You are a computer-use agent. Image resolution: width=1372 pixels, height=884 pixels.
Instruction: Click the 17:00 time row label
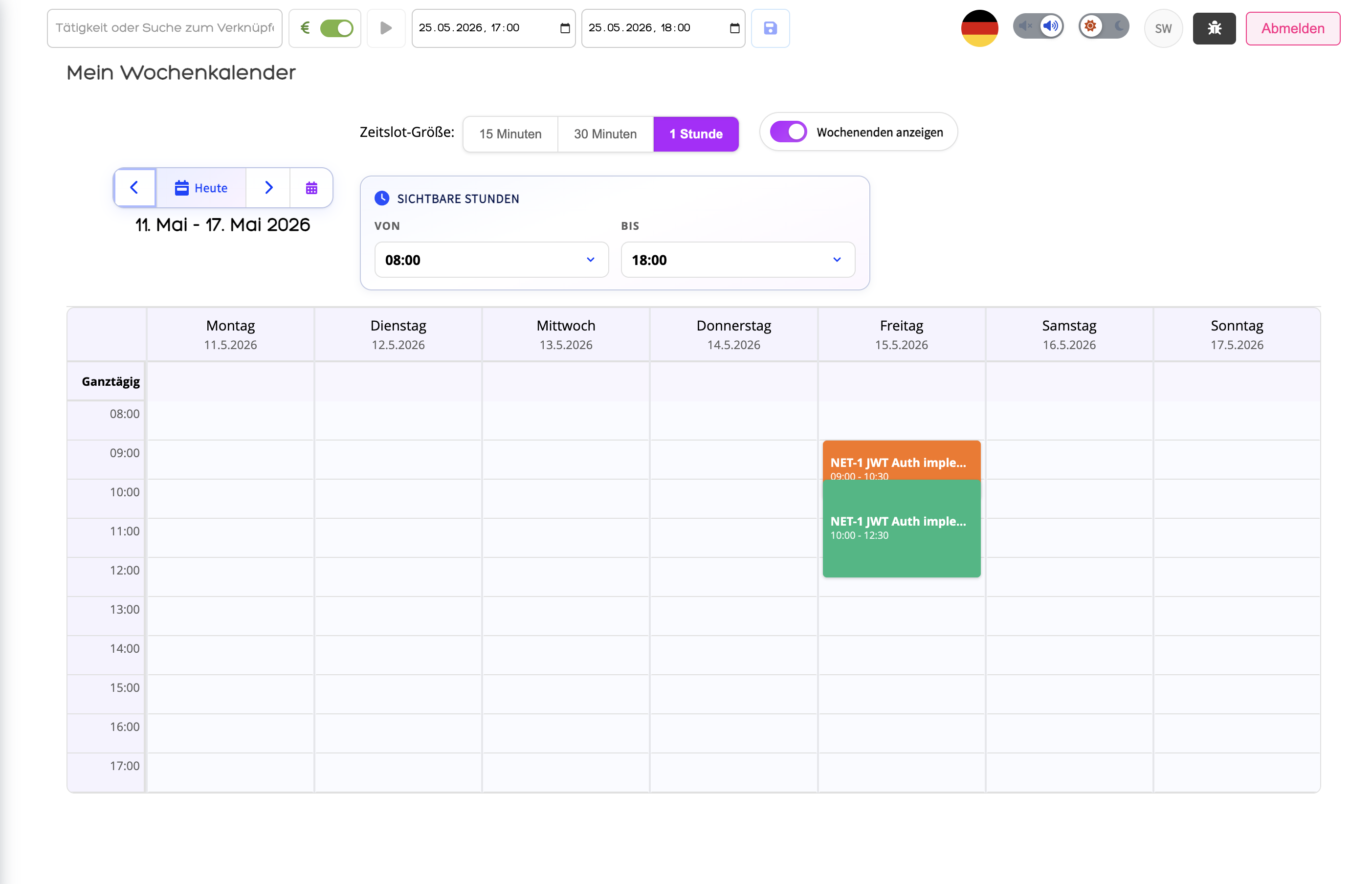click(125, 765)
